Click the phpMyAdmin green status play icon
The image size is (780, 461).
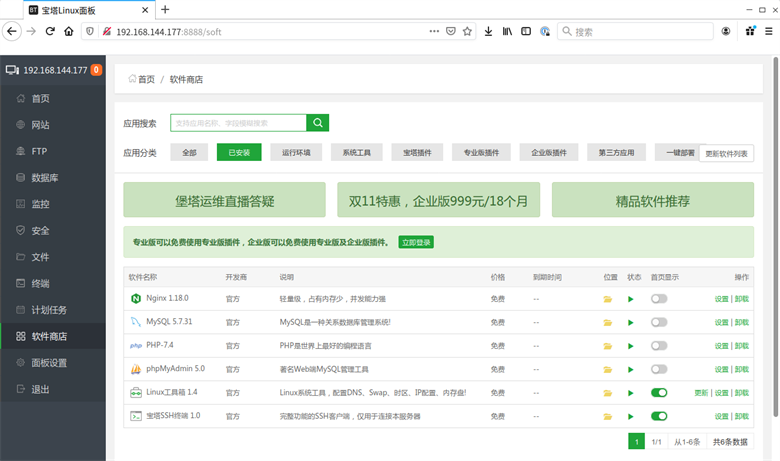point(631,369)
